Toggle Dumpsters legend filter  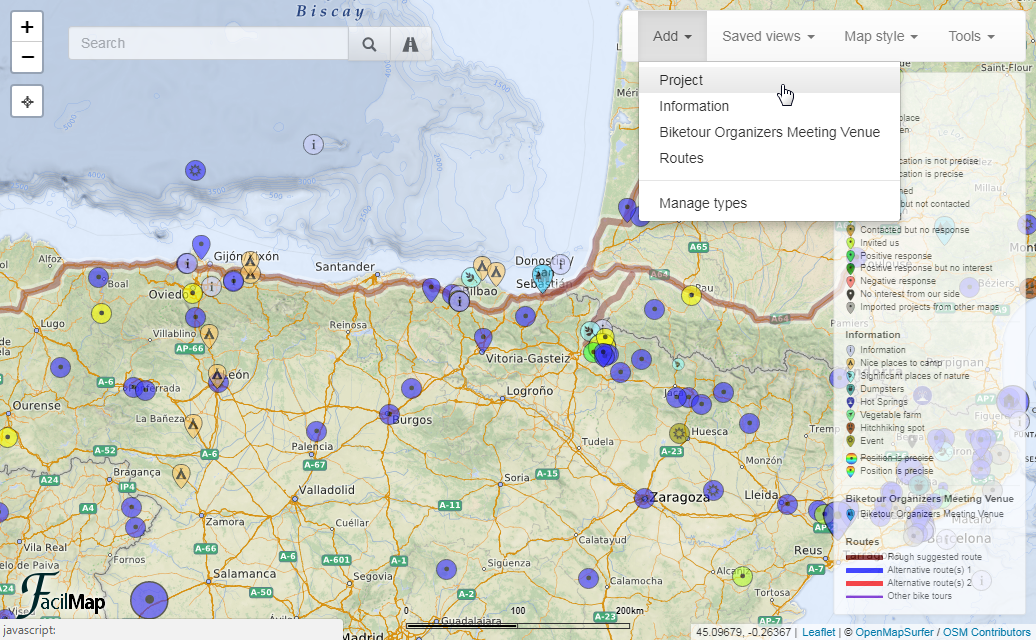click(881, 389)
